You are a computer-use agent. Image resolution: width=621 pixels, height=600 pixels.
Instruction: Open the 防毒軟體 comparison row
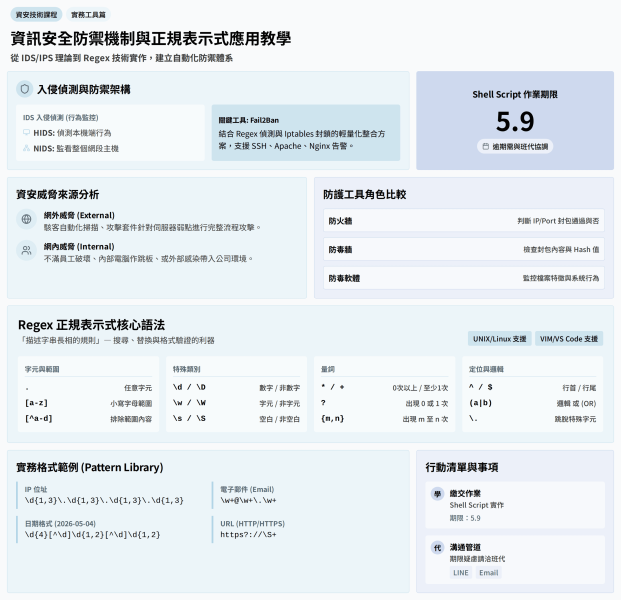[464, 278]
